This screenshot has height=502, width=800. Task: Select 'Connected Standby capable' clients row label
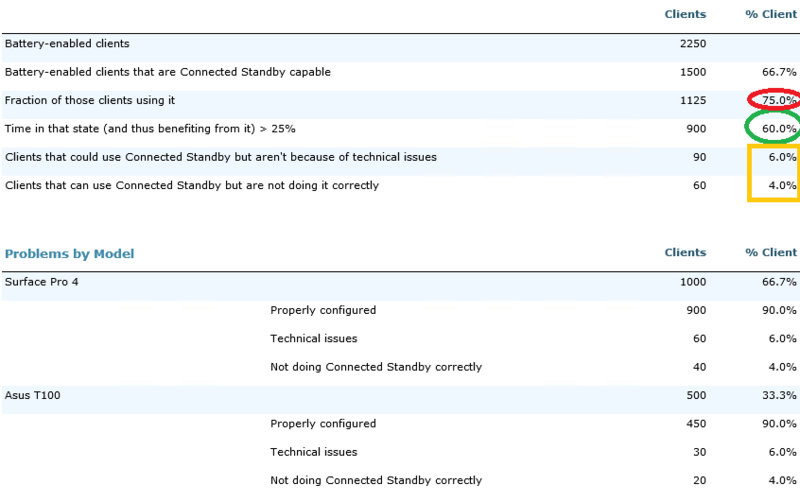pos(167,72)
